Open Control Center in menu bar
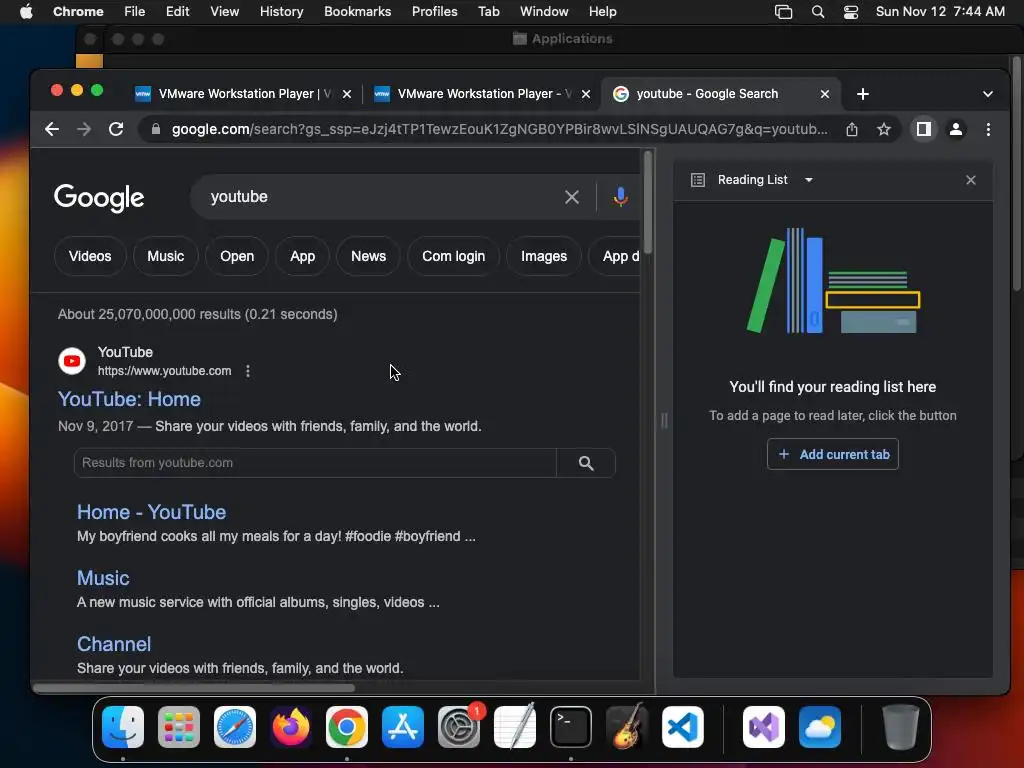Viewport: 1024px width, 768px height. (x=851, y=12)
